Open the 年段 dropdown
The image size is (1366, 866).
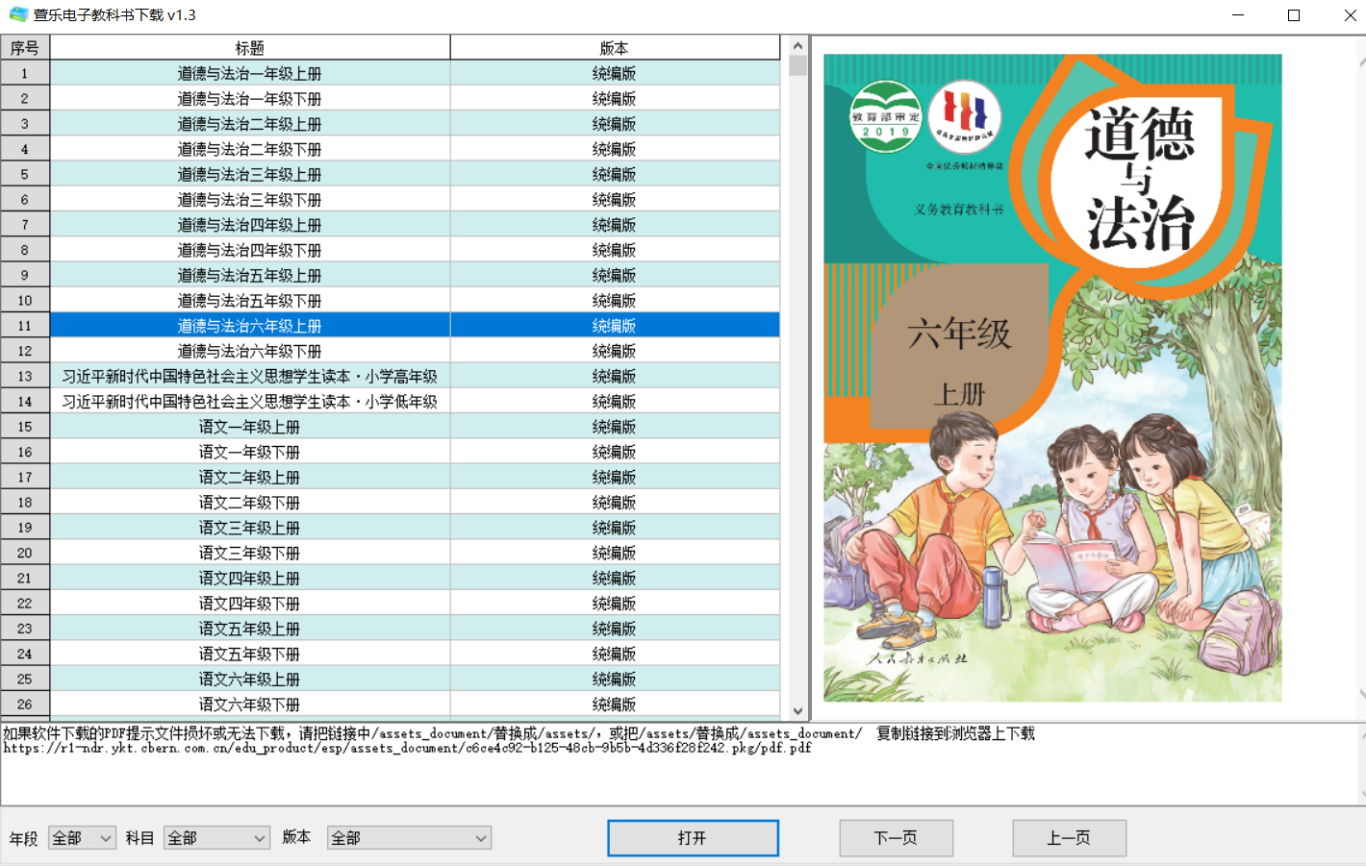pos(82,838)
